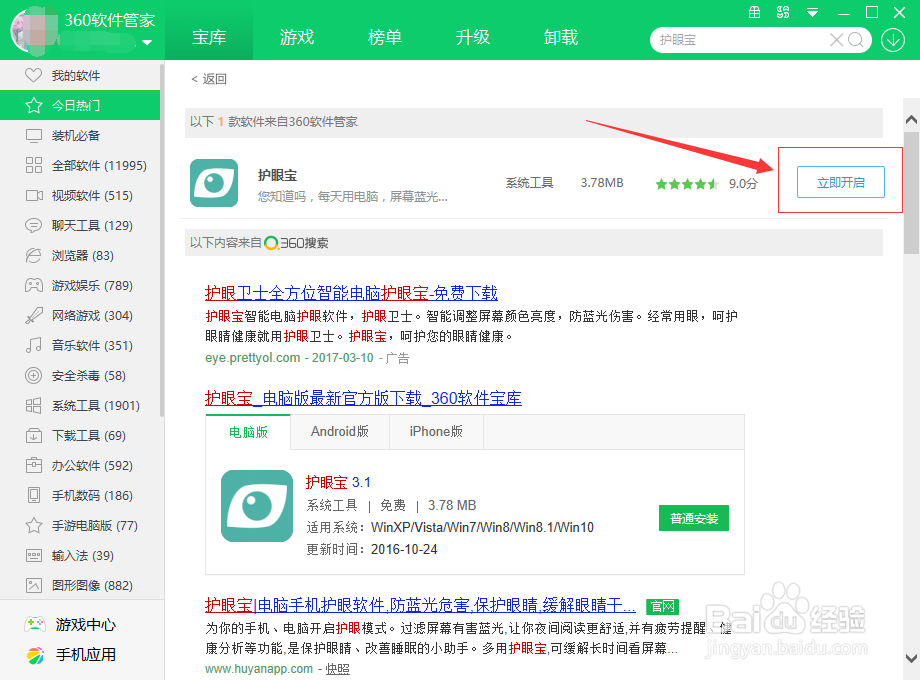Open 快照 snapshot link

click(337, 669)
